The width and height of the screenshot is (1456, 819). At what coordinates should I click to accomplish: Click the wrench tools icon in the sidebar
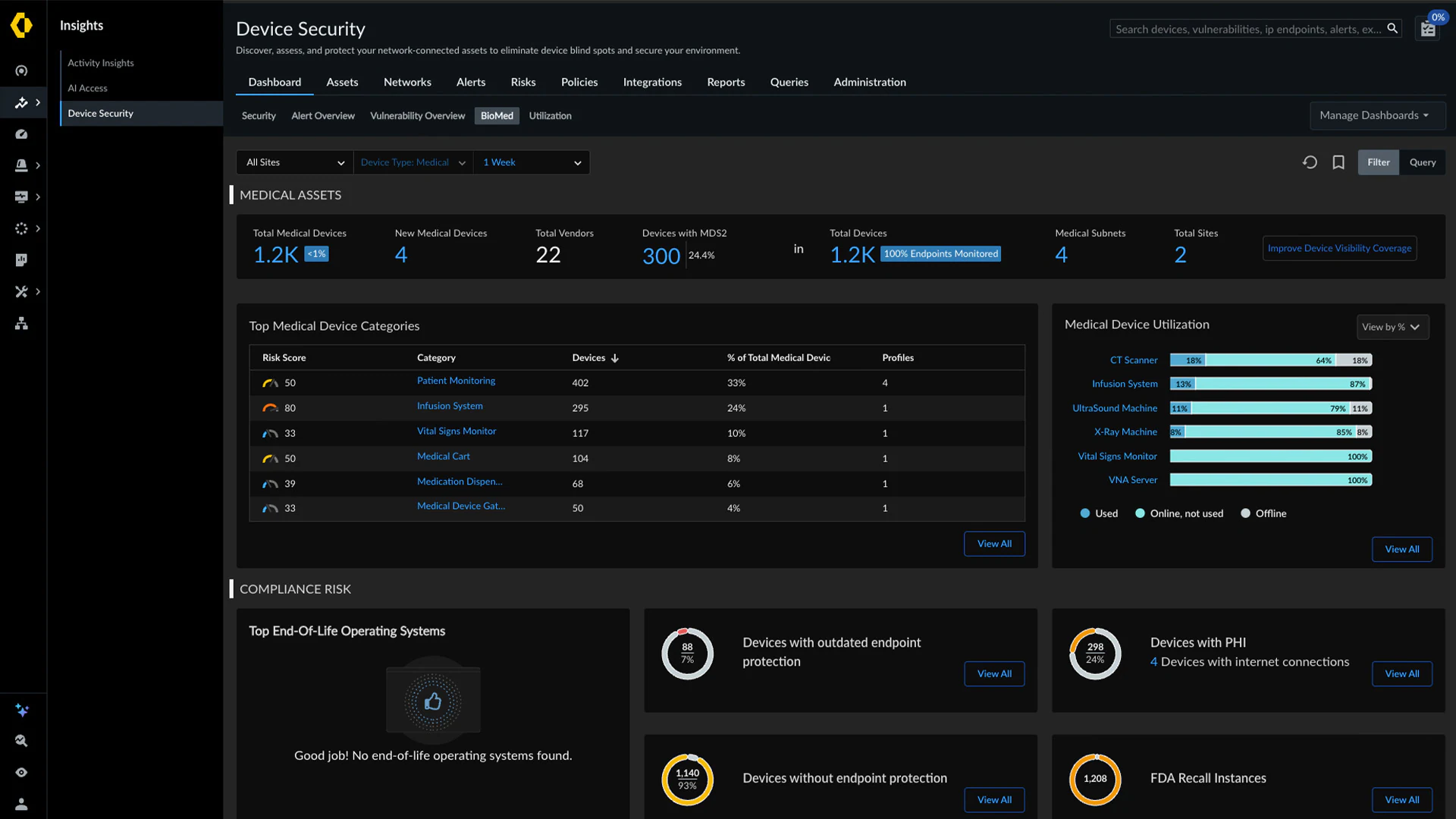[x=21, y=291]
